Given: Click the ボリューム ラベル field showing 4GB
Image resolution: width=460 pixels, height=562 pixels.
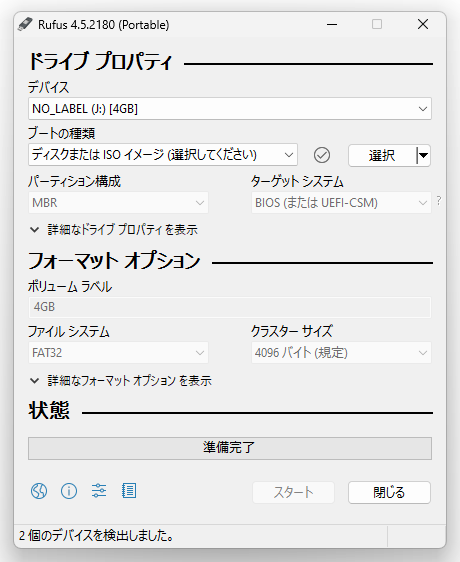Looking at the screenshot, I should 230,307.
